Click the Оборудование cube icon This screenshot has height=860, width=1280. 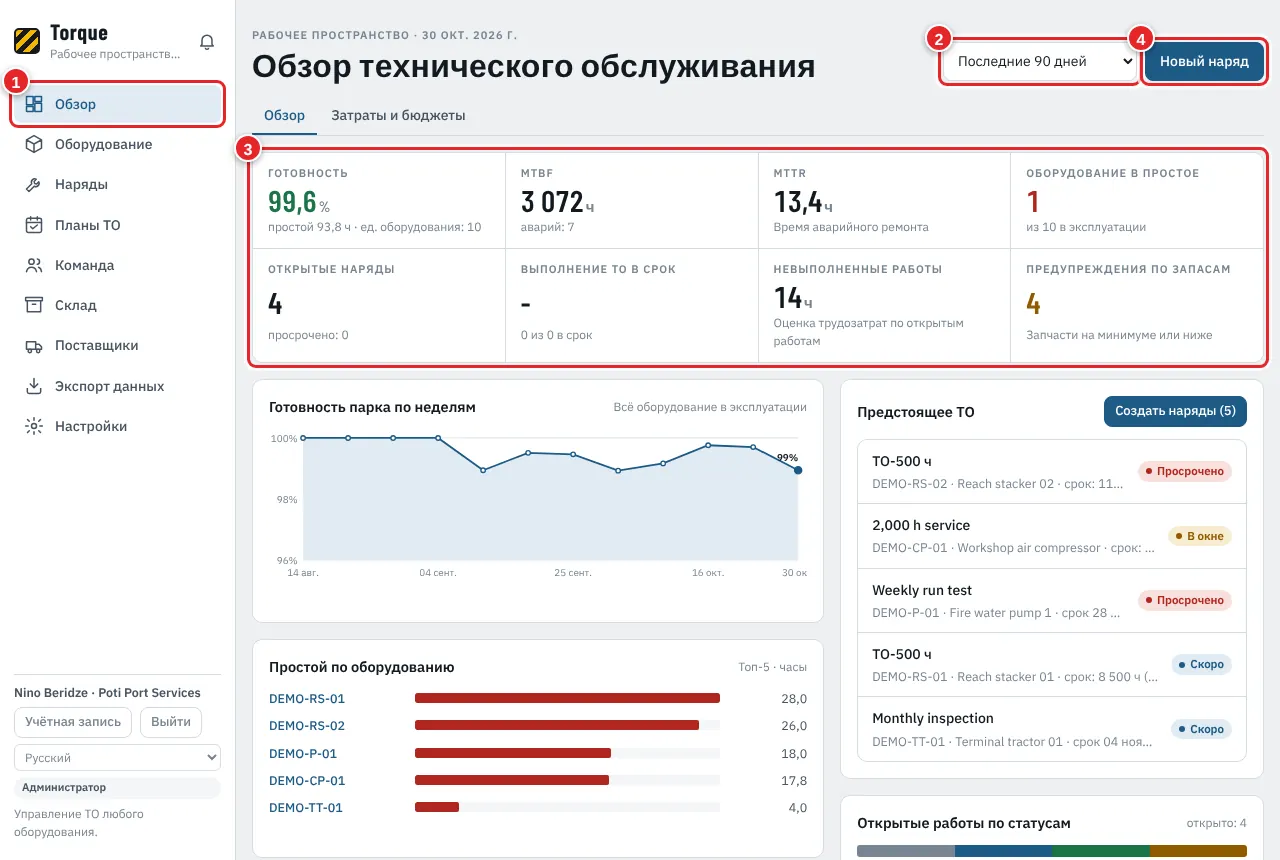point(34,144)
